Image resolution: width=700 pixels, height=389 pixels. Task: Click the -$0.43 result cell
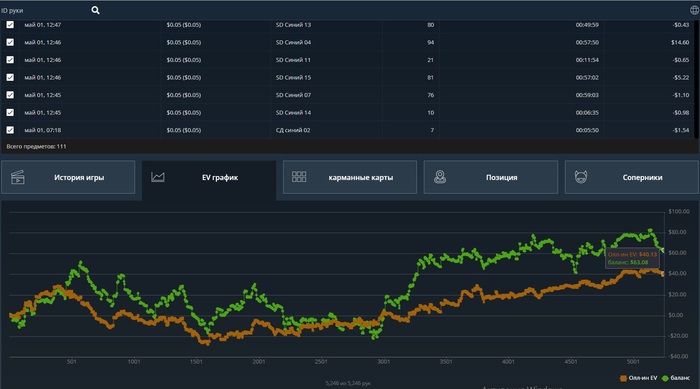[681, 25]
